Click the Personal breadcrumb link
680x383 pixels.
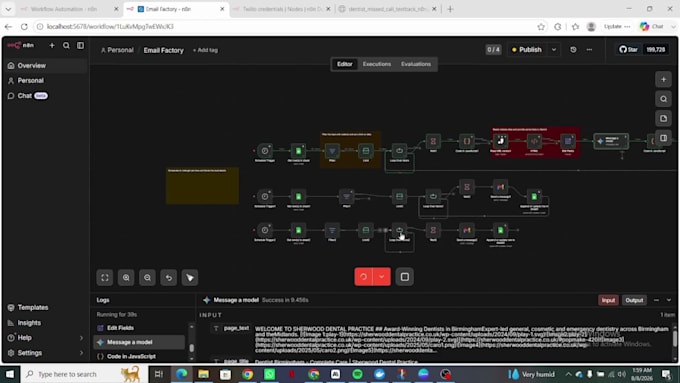pyautogui.click(x=117, y=50)
